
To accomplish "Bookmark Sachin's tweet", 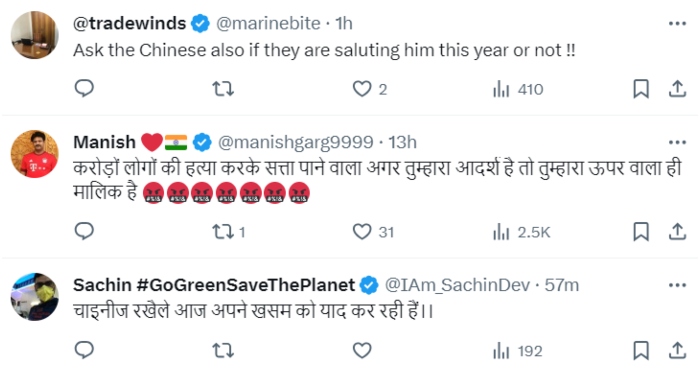I will tap(641, 350).
